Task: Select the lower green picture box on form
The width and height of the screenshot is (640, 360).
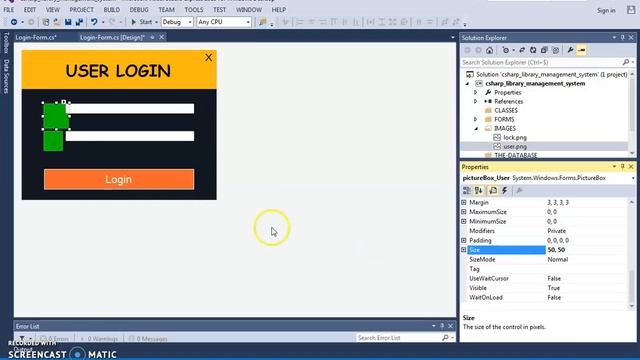Action: point(53,141)
